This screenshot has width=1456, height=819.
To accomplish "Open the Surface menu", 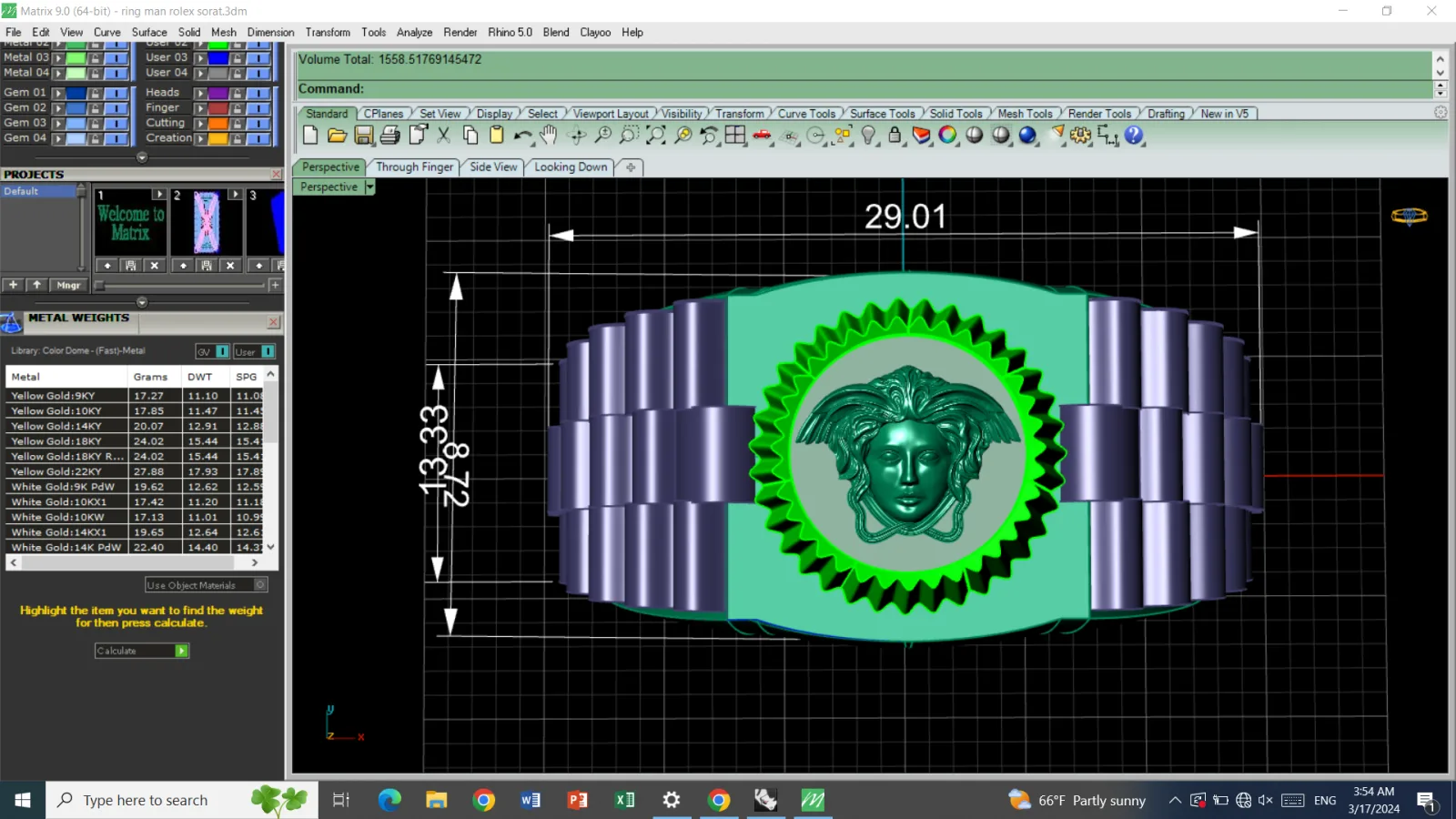I will click(x=149, y=32).
